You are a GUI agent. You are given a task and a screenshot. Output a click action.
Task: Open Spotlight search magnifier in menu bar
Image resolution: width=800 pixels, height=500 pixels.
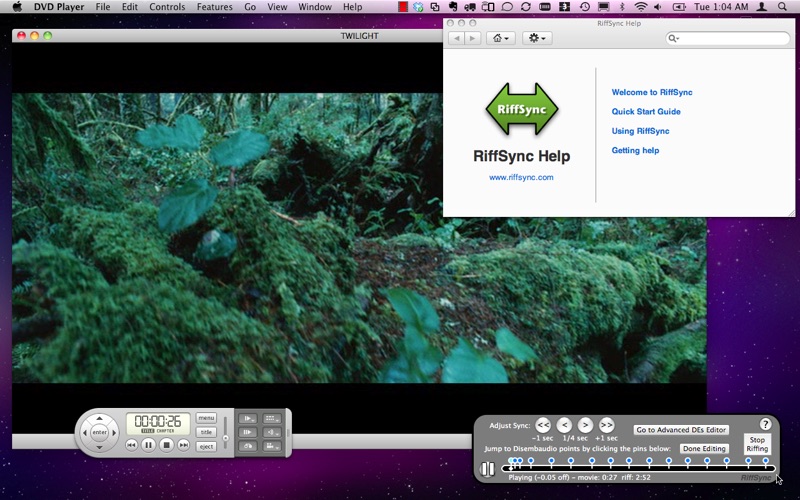click(x=782, y=7)
